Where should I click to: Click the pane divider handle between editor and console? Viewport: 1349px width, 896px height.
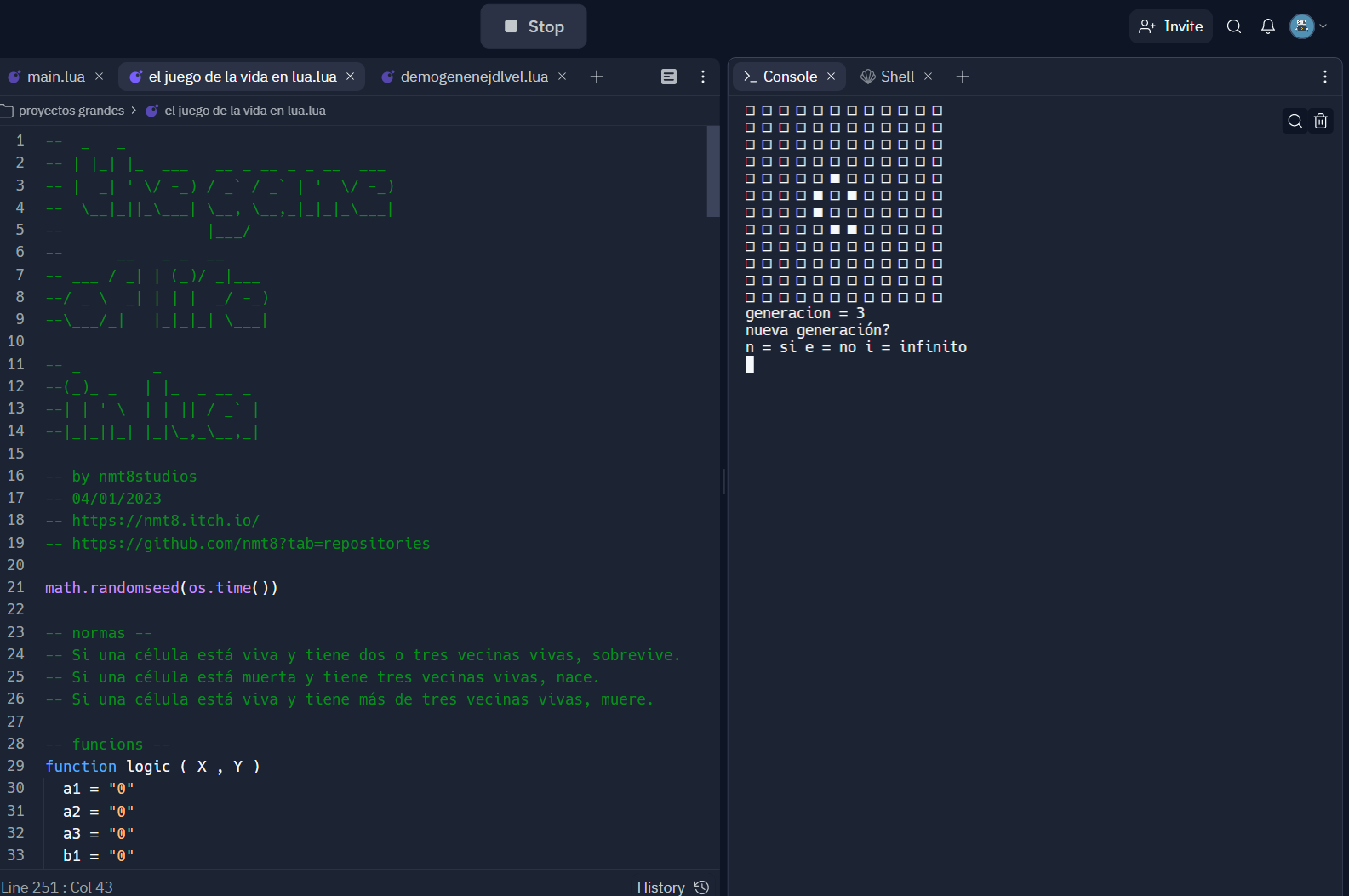(724, 482)
